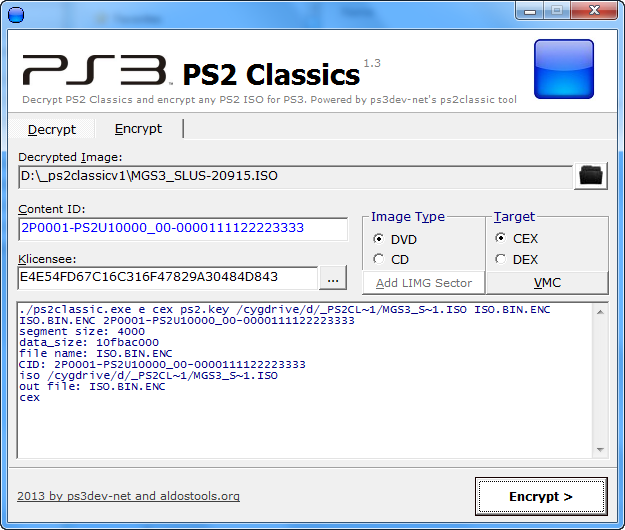Open ps3dev-net and aldostools.org link
Screen dimensions: 625x530
click(128, 496)
